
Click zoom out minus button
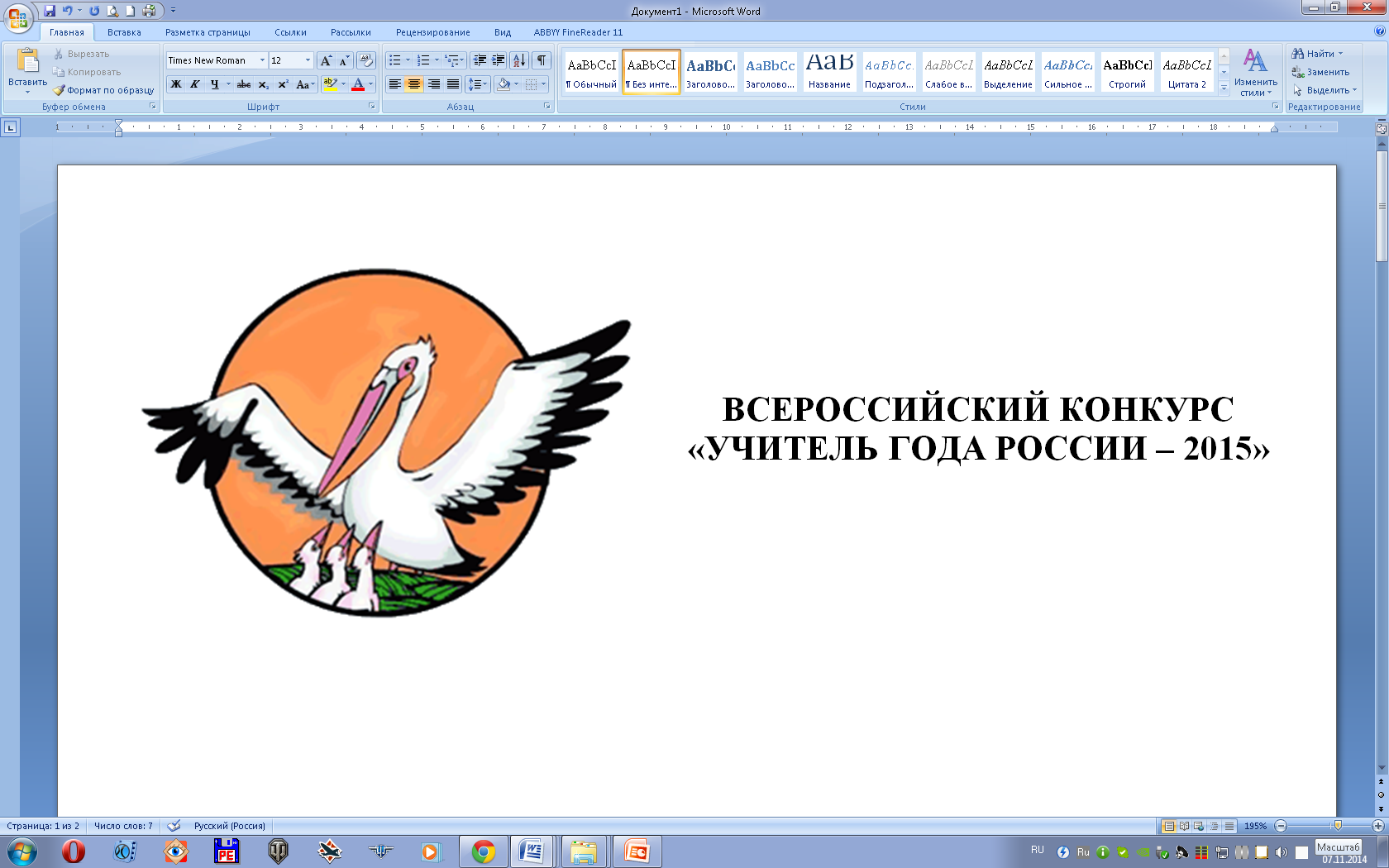(x=1281, y=826)
